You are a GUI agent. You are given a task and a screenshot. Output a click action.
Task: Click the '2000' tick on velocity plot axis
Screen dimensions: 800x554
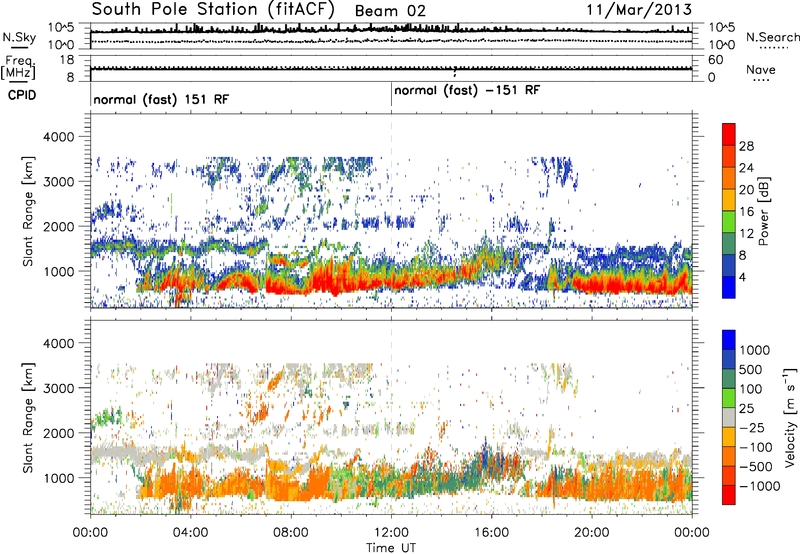click(61, 433)
